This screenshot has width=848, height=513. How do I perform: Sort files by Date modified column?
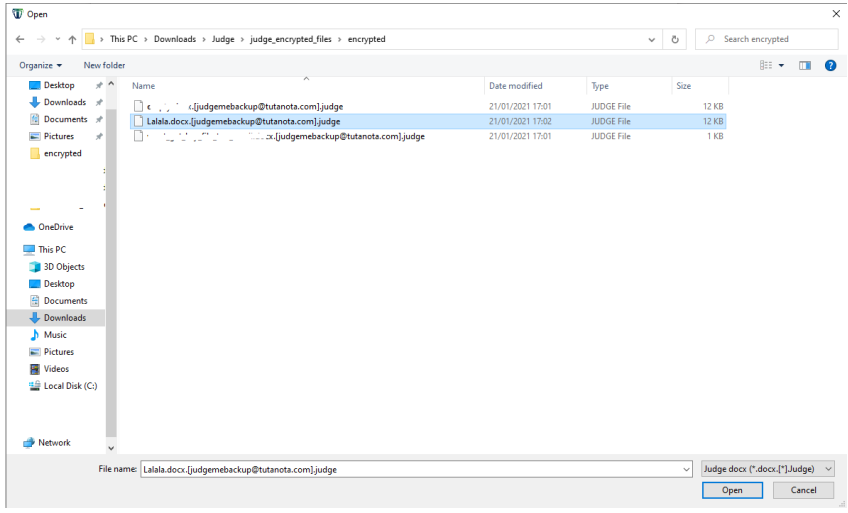516,86
